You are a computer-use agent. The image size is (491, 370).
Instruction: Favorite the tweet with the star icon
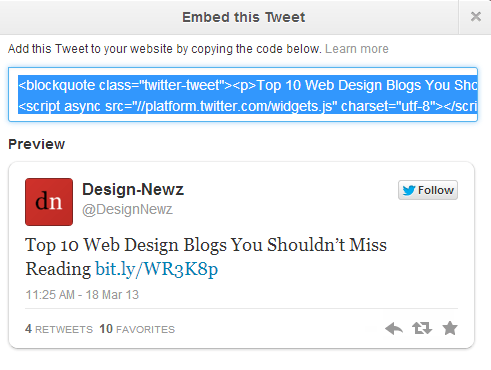click(450, 328)
